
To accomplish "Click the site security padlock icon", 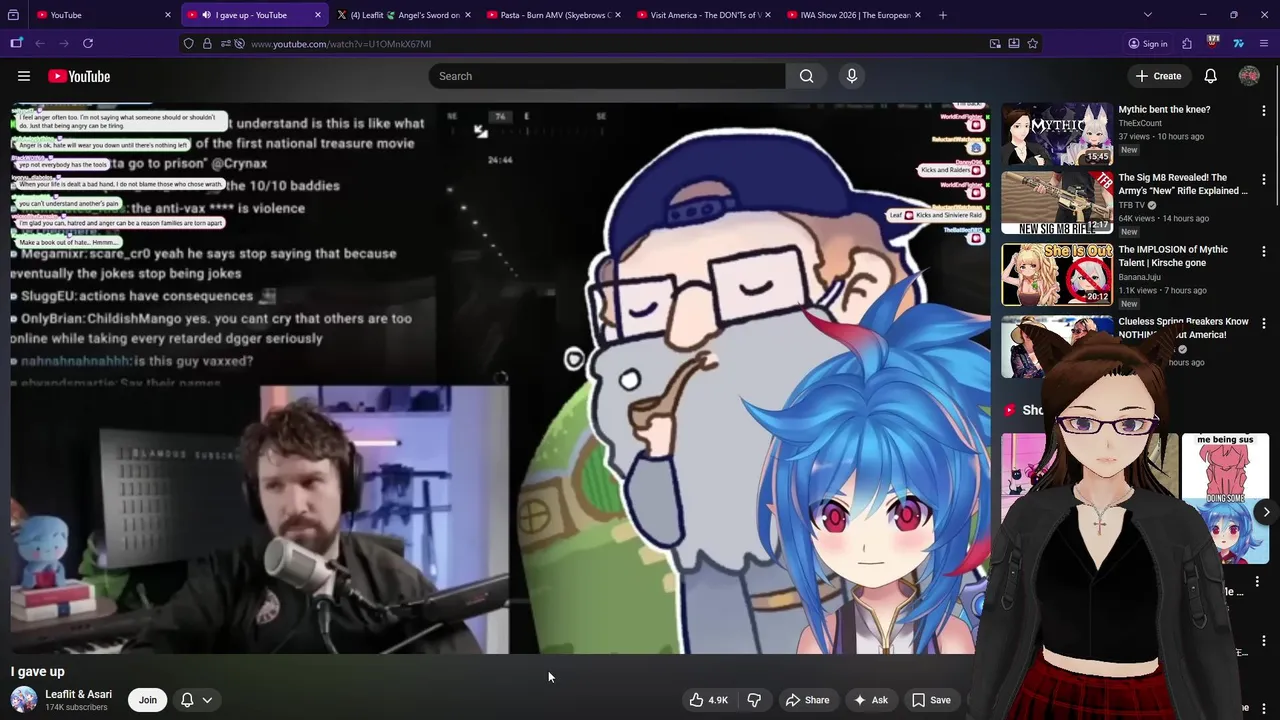I will 207,44.
